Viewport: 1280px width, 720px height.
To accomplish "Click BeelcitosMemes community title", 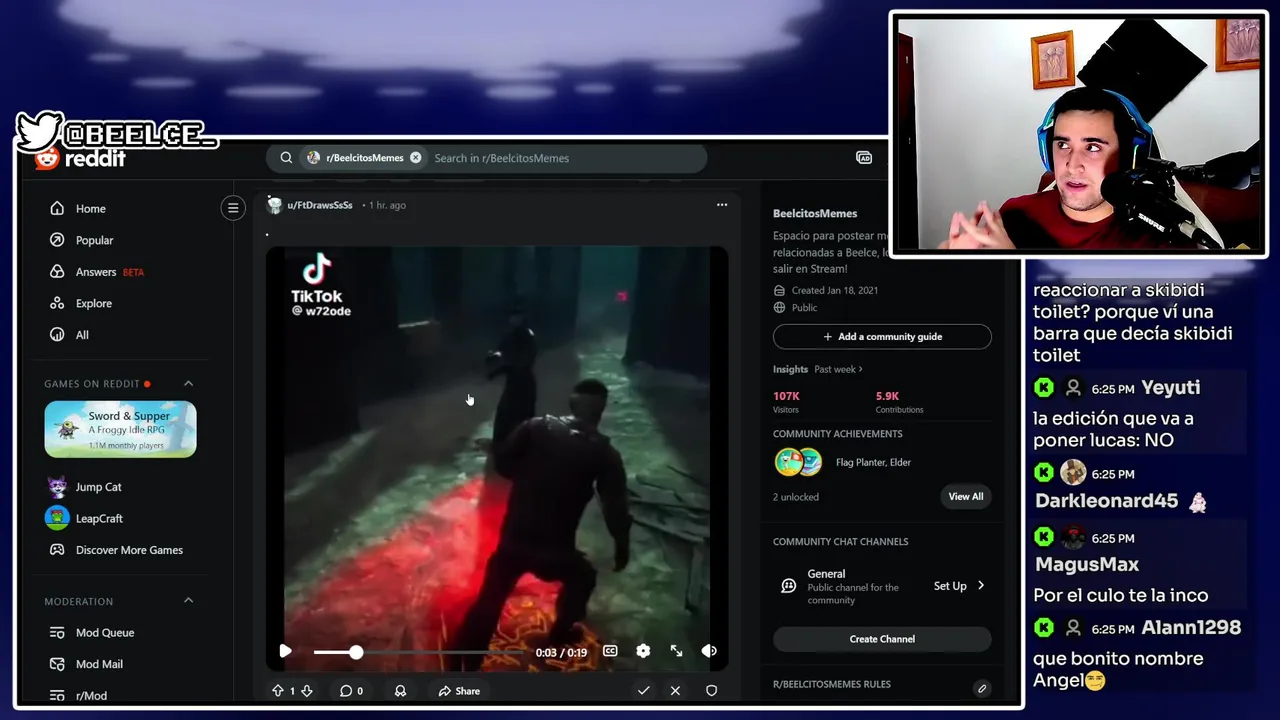I will [x=815, y=214].
